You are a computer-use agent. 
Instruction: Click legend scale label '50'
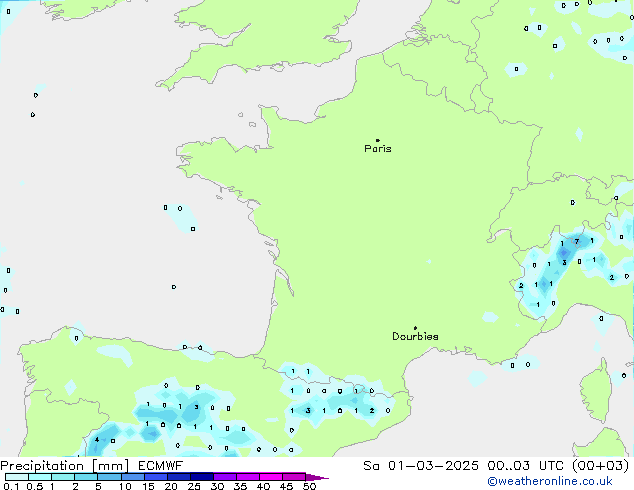click(309, 486)
